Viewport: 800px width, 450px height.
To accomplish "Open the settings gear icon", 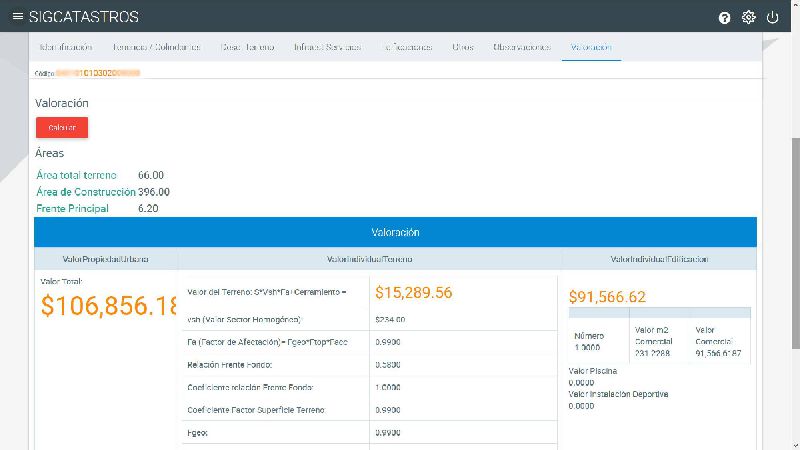I will coord(748,17).
